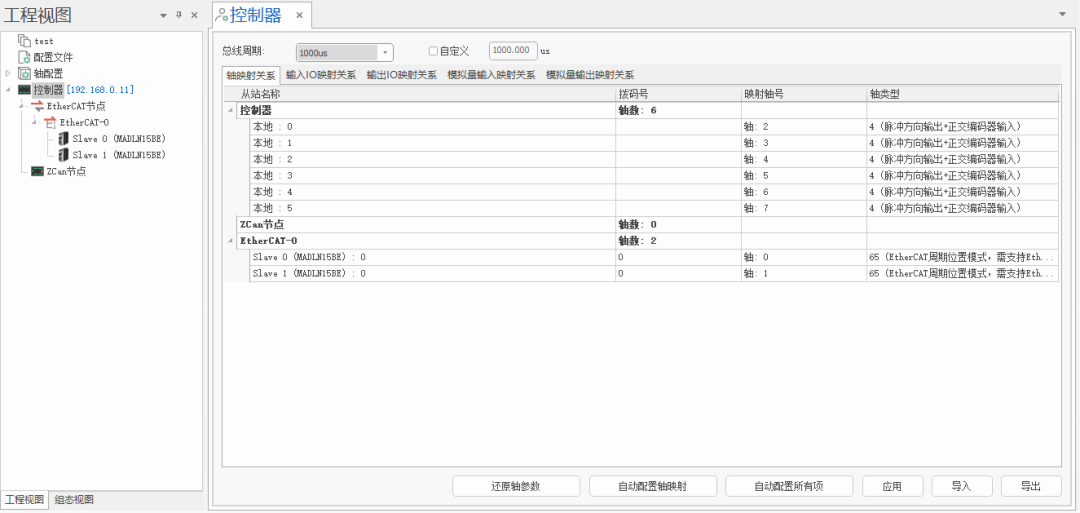Click the 自动配置轴映射 button
The image size is (1080, 513).
tap(653, 486)
